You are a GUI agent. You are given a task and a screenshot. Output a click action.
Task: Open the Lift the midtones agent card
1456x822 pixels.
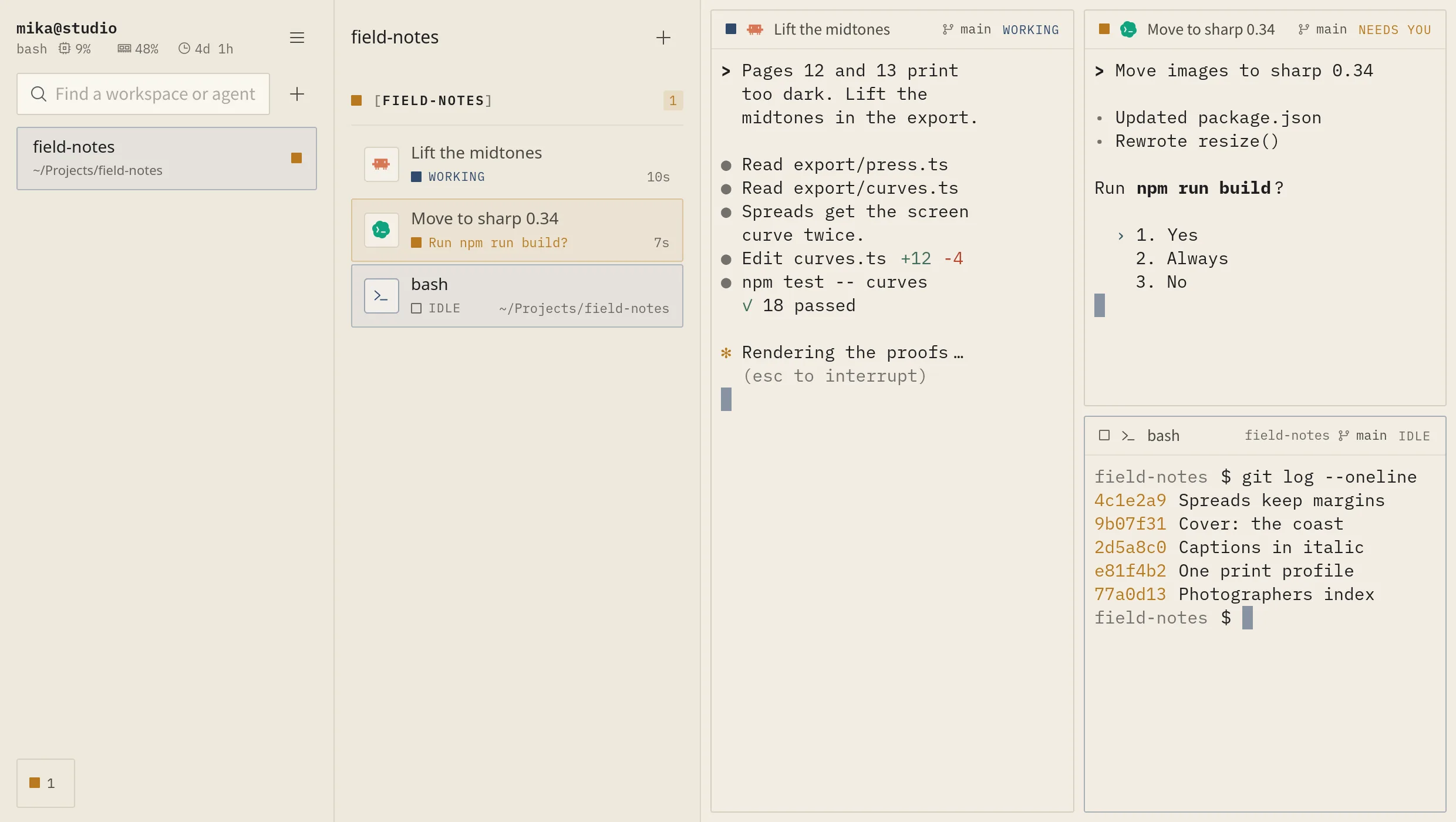[517, 164]
